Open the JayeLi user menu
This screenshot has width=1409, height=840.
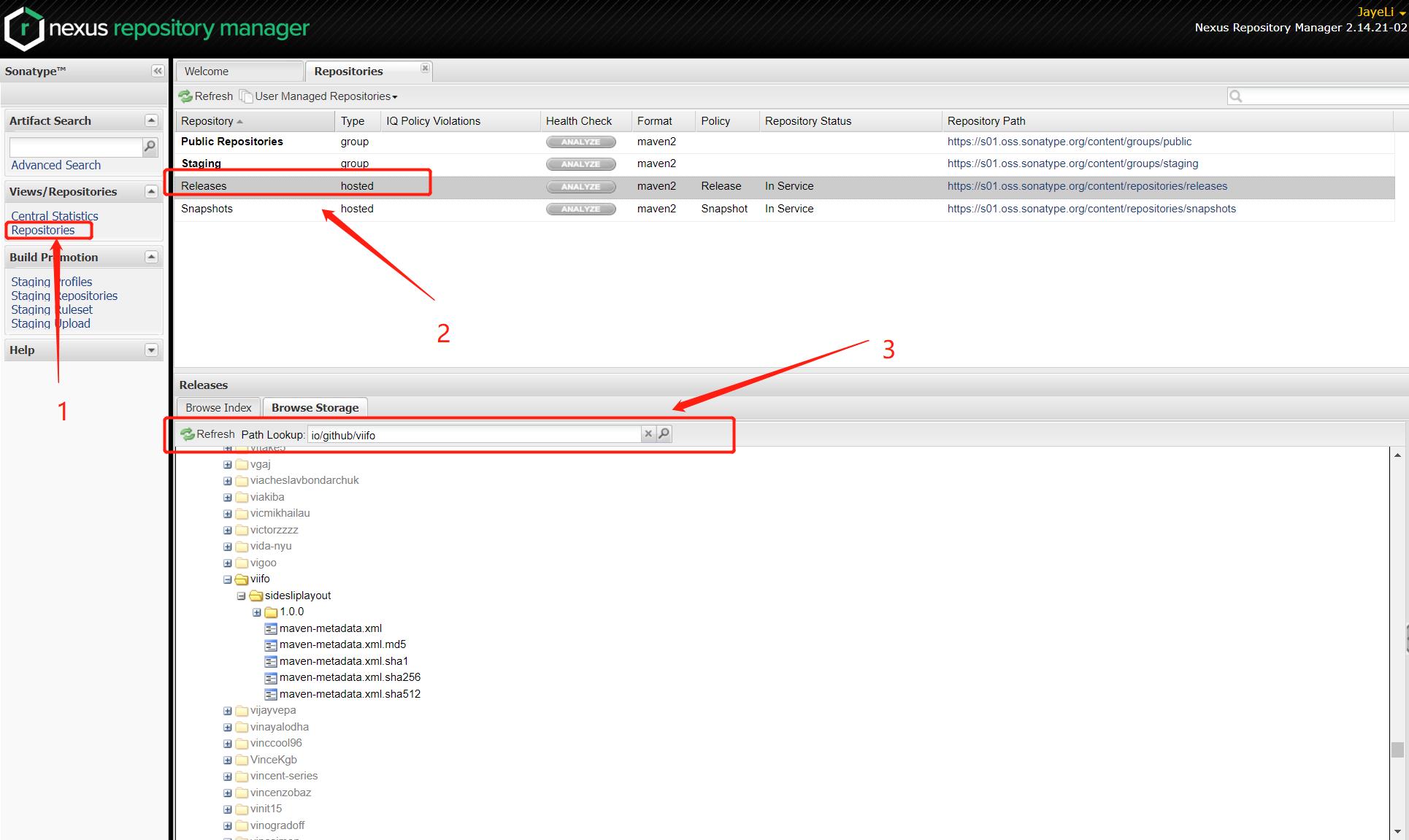[x=1381, y=12]
